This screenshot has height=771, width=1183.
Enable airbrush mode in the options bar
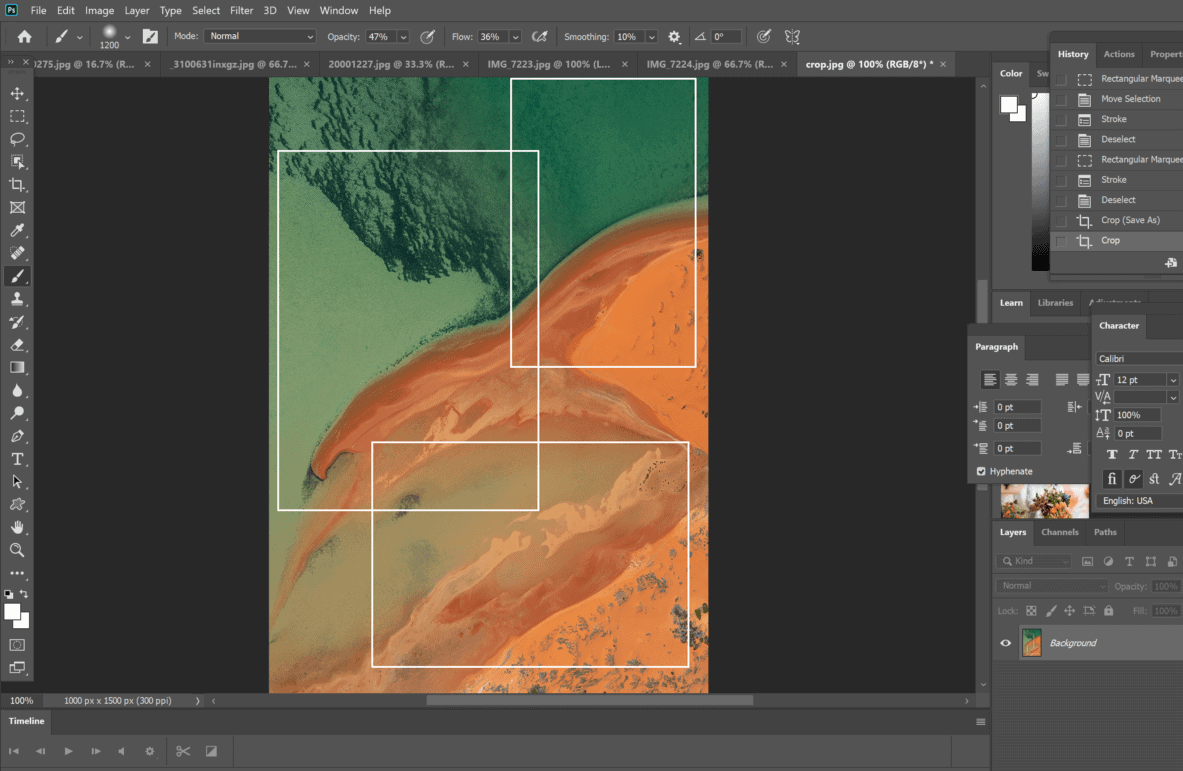point(540,35)
